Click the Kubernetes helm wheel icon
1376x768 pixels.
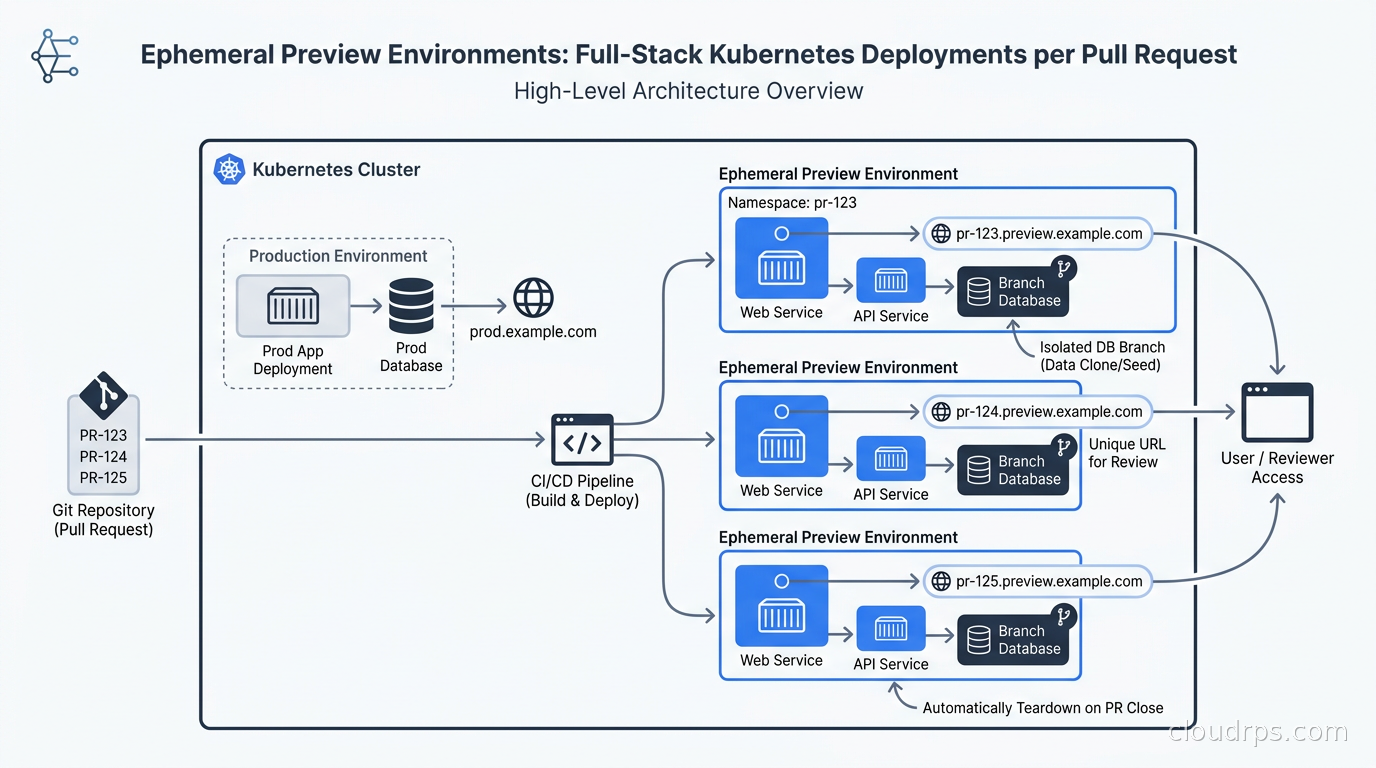(x=229, y=169)
